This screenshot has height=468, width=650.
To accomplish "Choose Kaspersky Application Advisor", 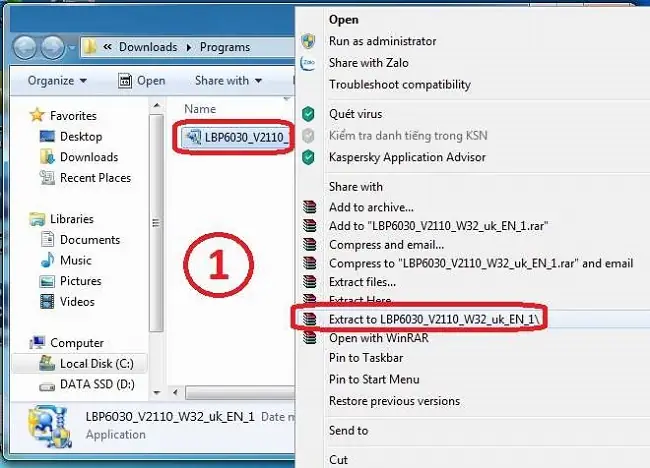I will pyautogui.click(x=407, y=157).
